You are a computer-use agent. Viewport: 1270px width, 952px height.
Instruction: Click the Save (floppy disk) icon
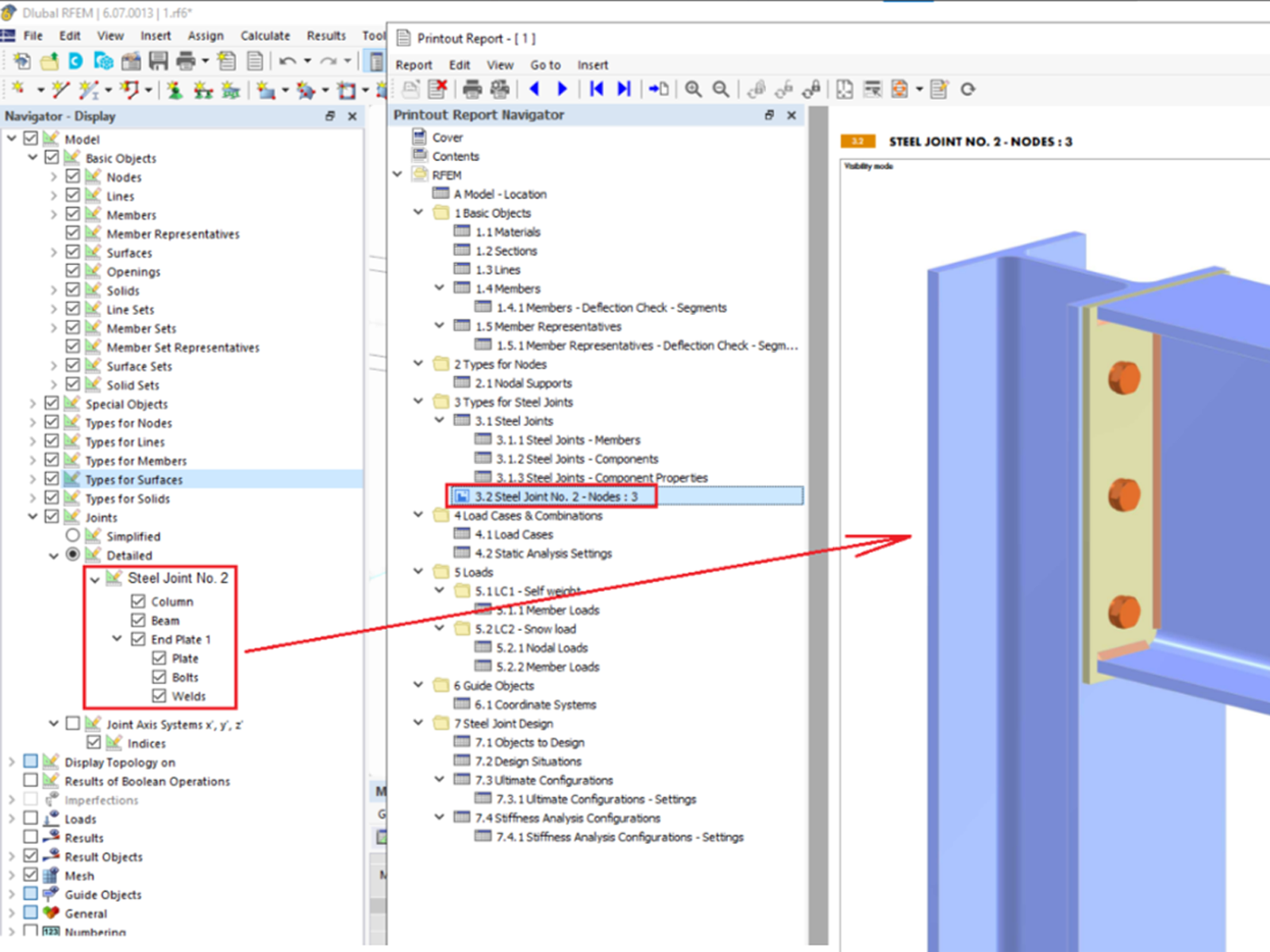(159, 60)
